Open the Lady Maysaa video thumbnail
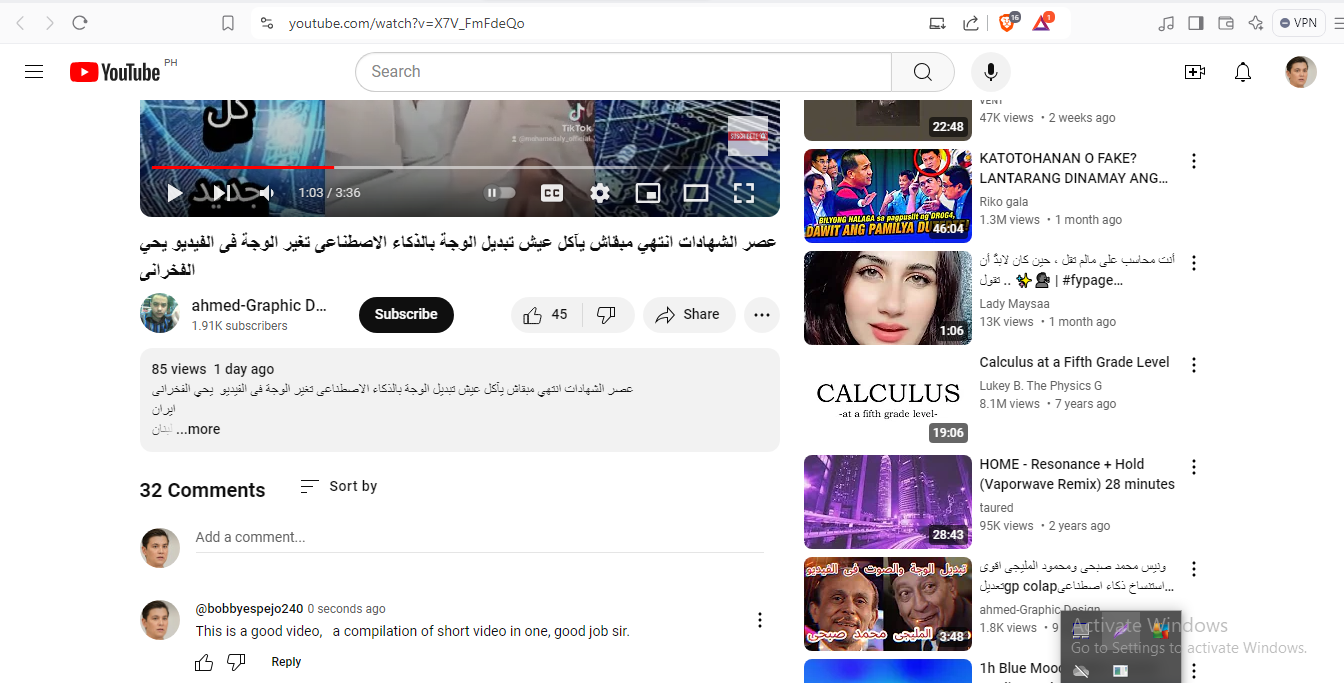The height and width of the screenshot is (683, 1344). (888, 298)
